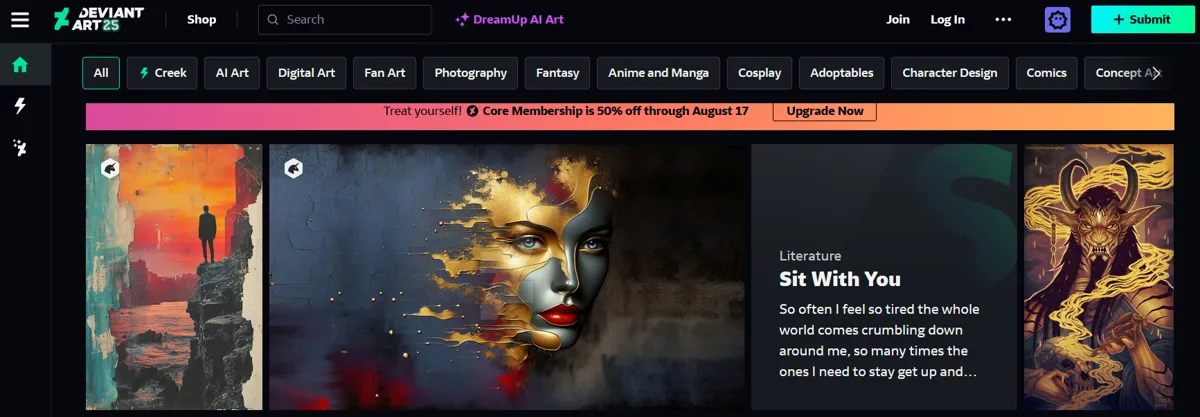Select the Photography tab
Viewport: 1200px width, 417px height.
coord(471,73)
